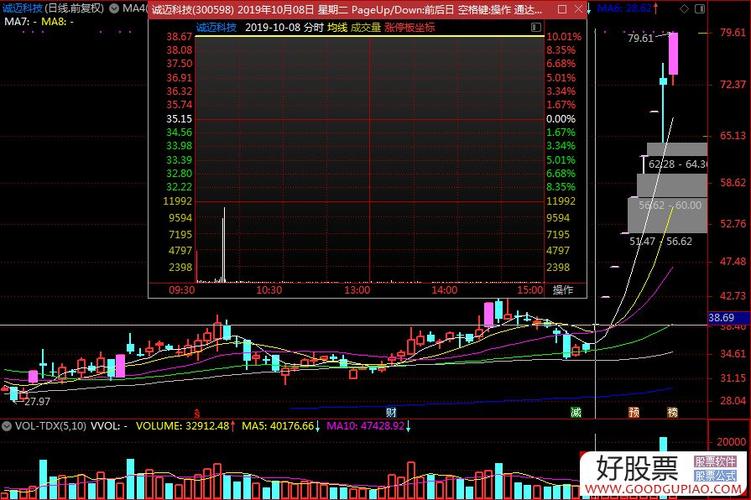Select the 成交量 label in the popup header
The height and width of the screenshot is (500, 751).
[x=365, y=27]
